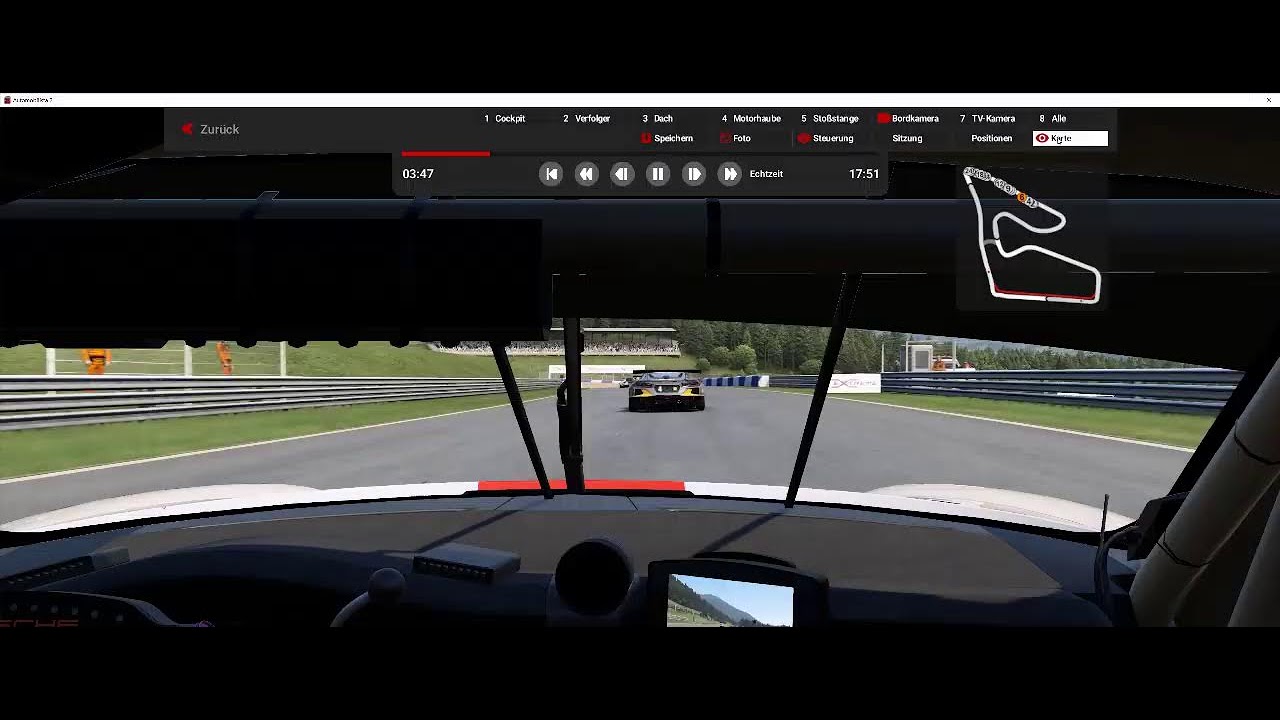Switch to the Cockpit camera view
The width and height of the screenshot is (1280, 720).
(505, 118)
